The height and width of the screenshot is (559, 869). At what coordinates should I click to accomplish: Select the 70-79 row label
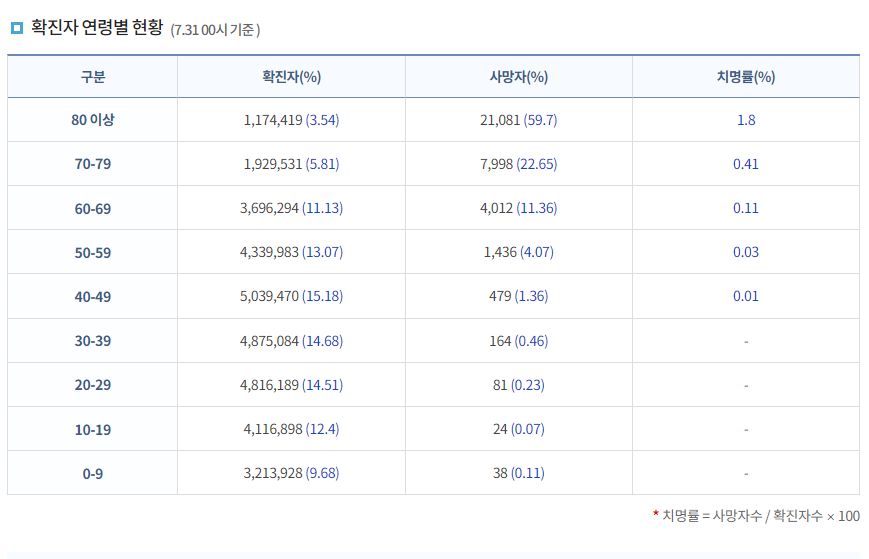coord(93,164)
